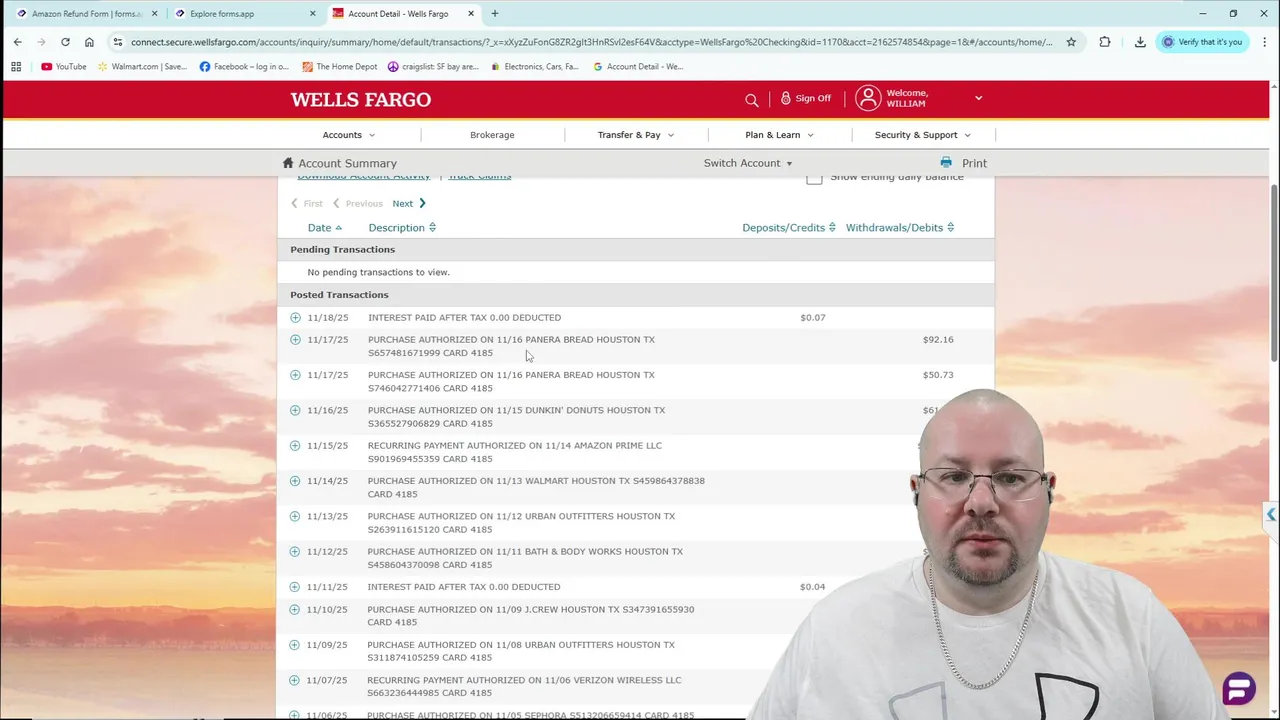This screenshot has height=720, width=1280.
Task: Expand the Walmart Houston transaction row
Action: tap(295, 481)
